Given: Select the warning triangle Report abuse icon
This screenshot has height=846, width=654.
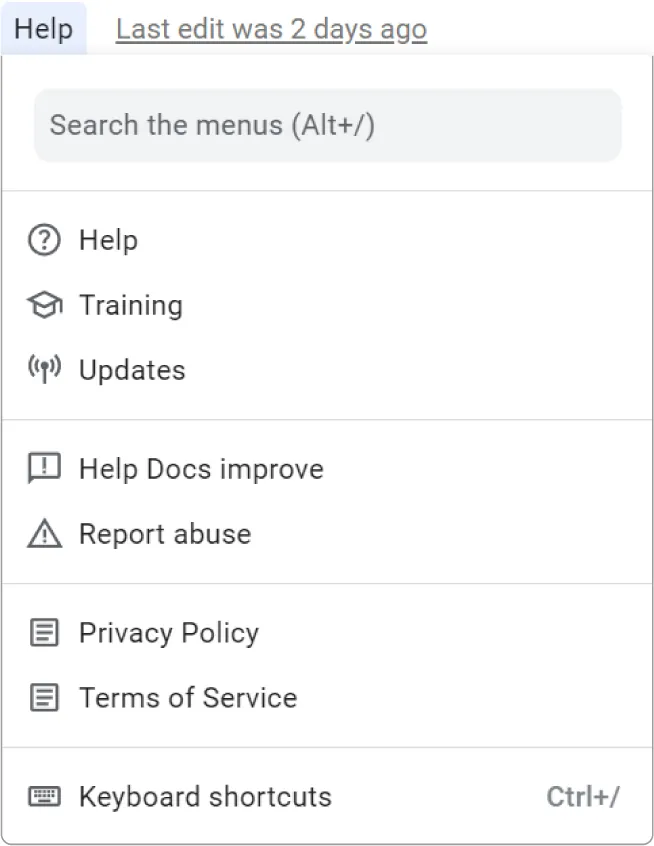Looking at the screenshot, I should click(44, 533).
